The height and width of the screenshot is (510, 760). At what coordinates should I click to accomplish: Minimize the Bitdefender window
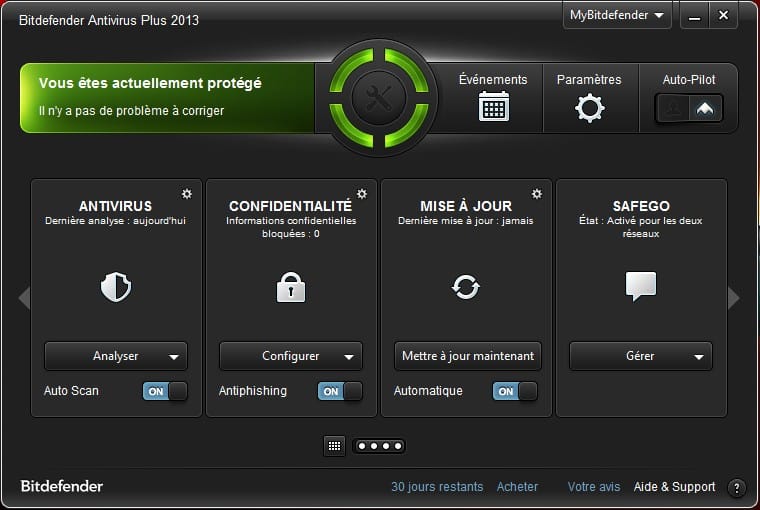[695, 16]
